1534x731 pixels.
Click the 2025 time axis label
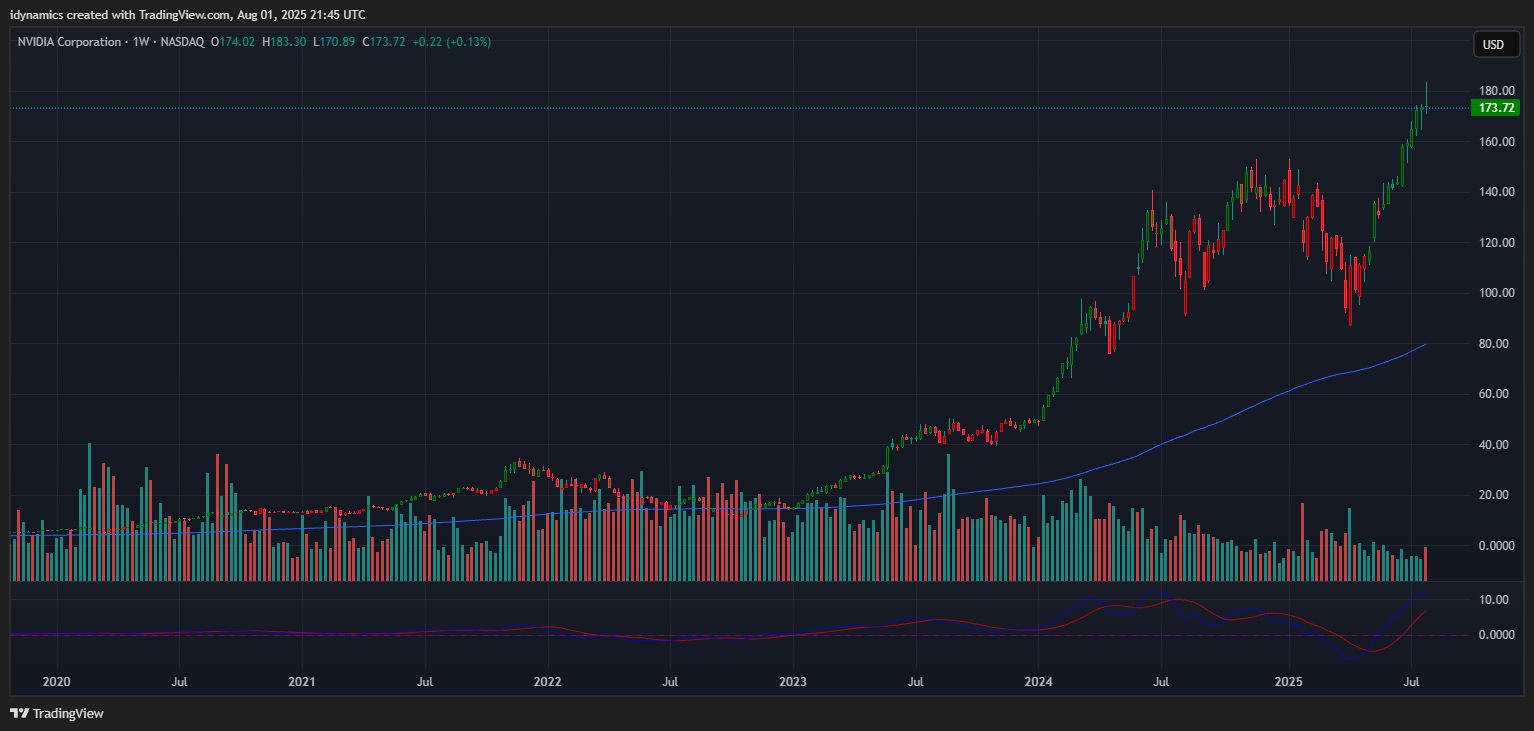click(x=1288, y=682)
